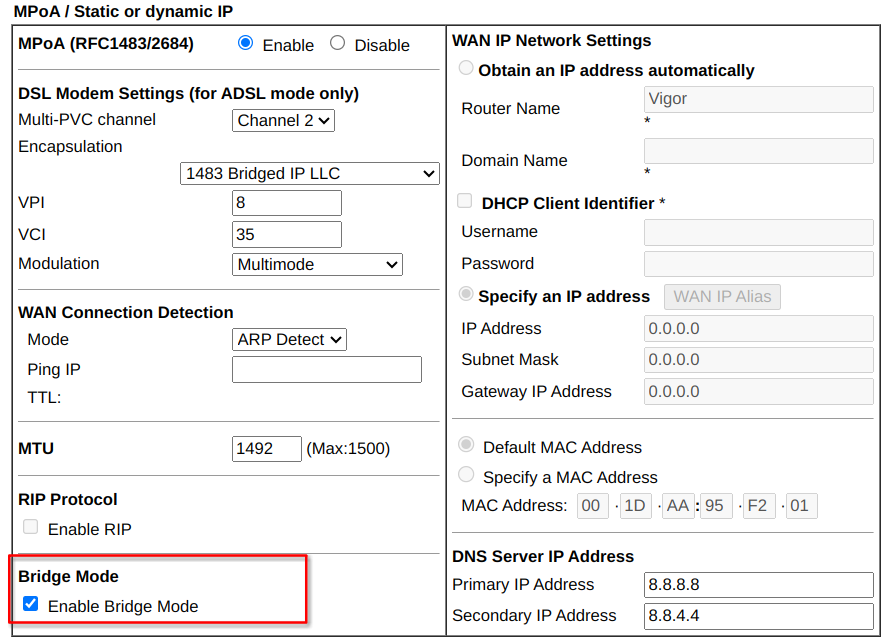Select Specify an IP address radio
Image resolution: width=885 pixels, height=638 pixels.
pyautogui.click(x=466, y=294)
